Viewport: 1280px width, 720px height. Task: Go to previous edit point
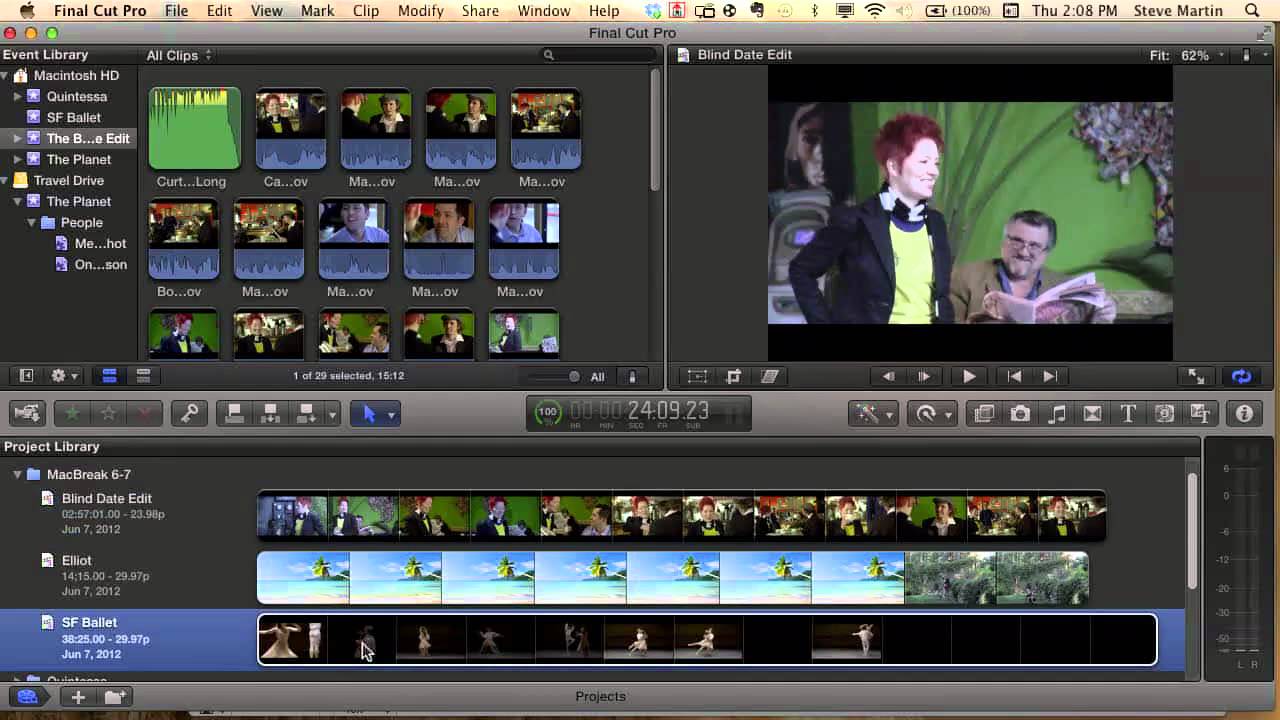(x=1014, y=376)
